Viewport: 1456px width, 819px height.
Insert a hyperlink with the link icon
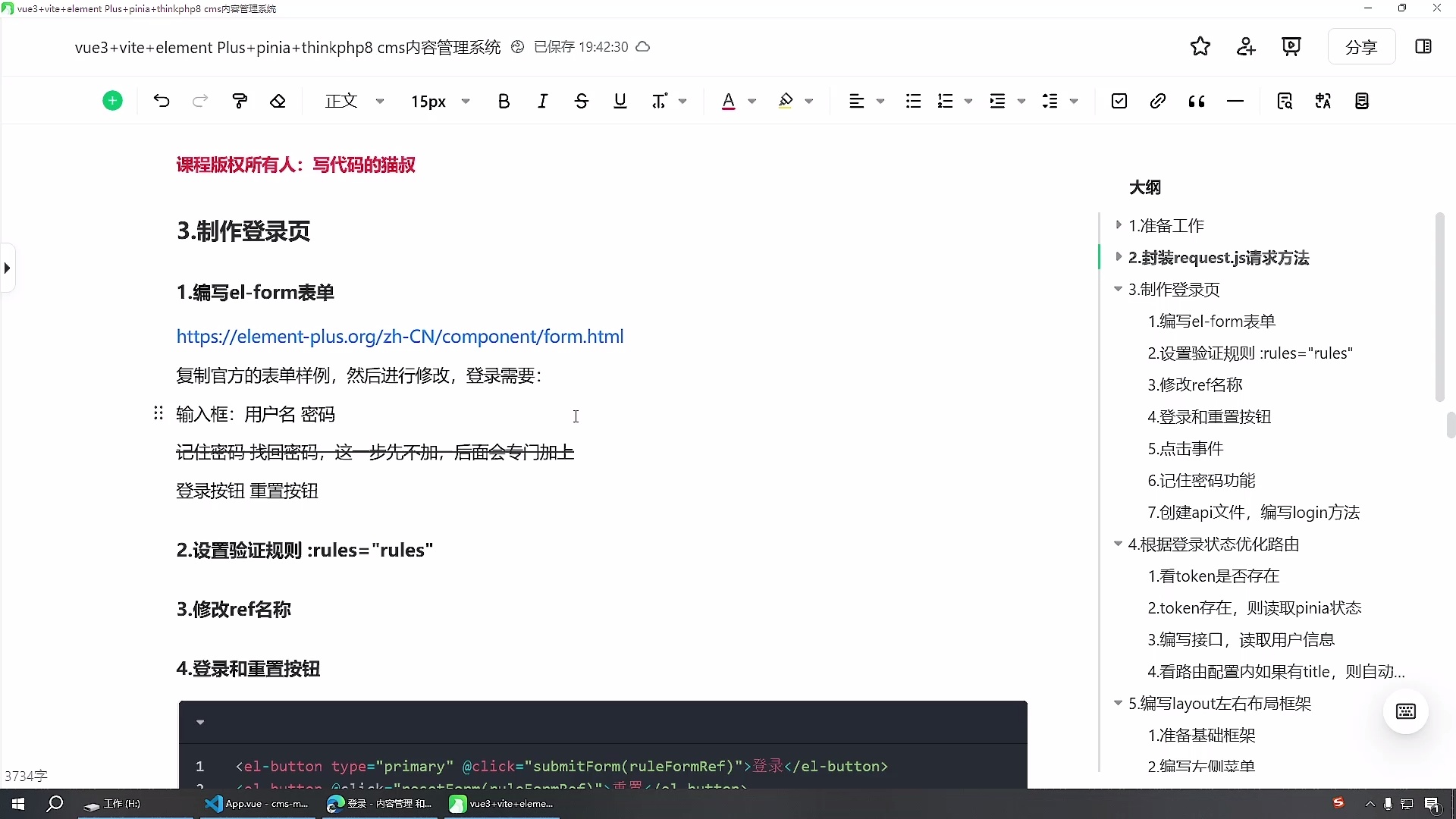pos(1157,101)
